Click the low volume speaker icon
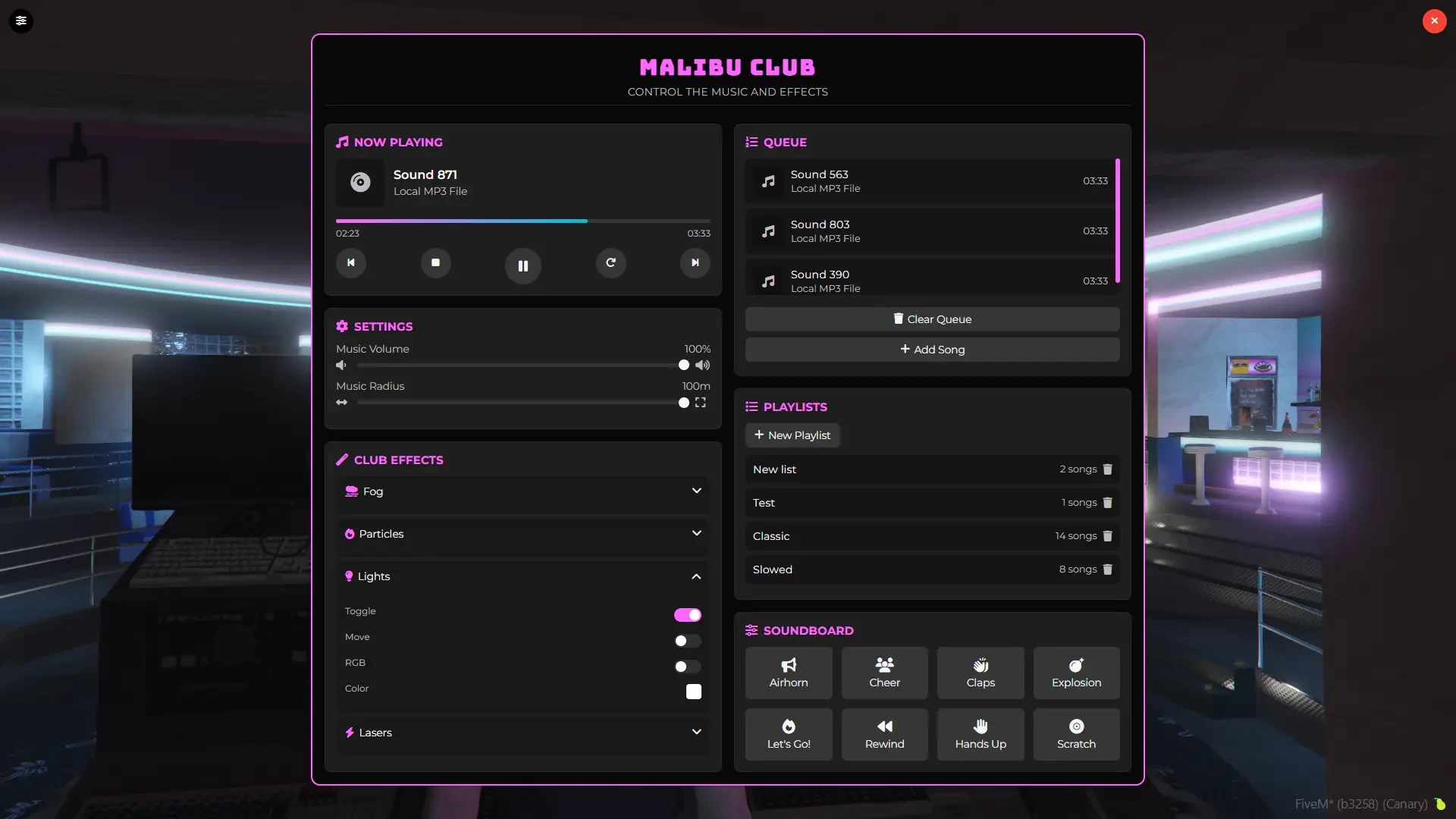Screen dimensions: 1456x819 click(x=341, y=366)
